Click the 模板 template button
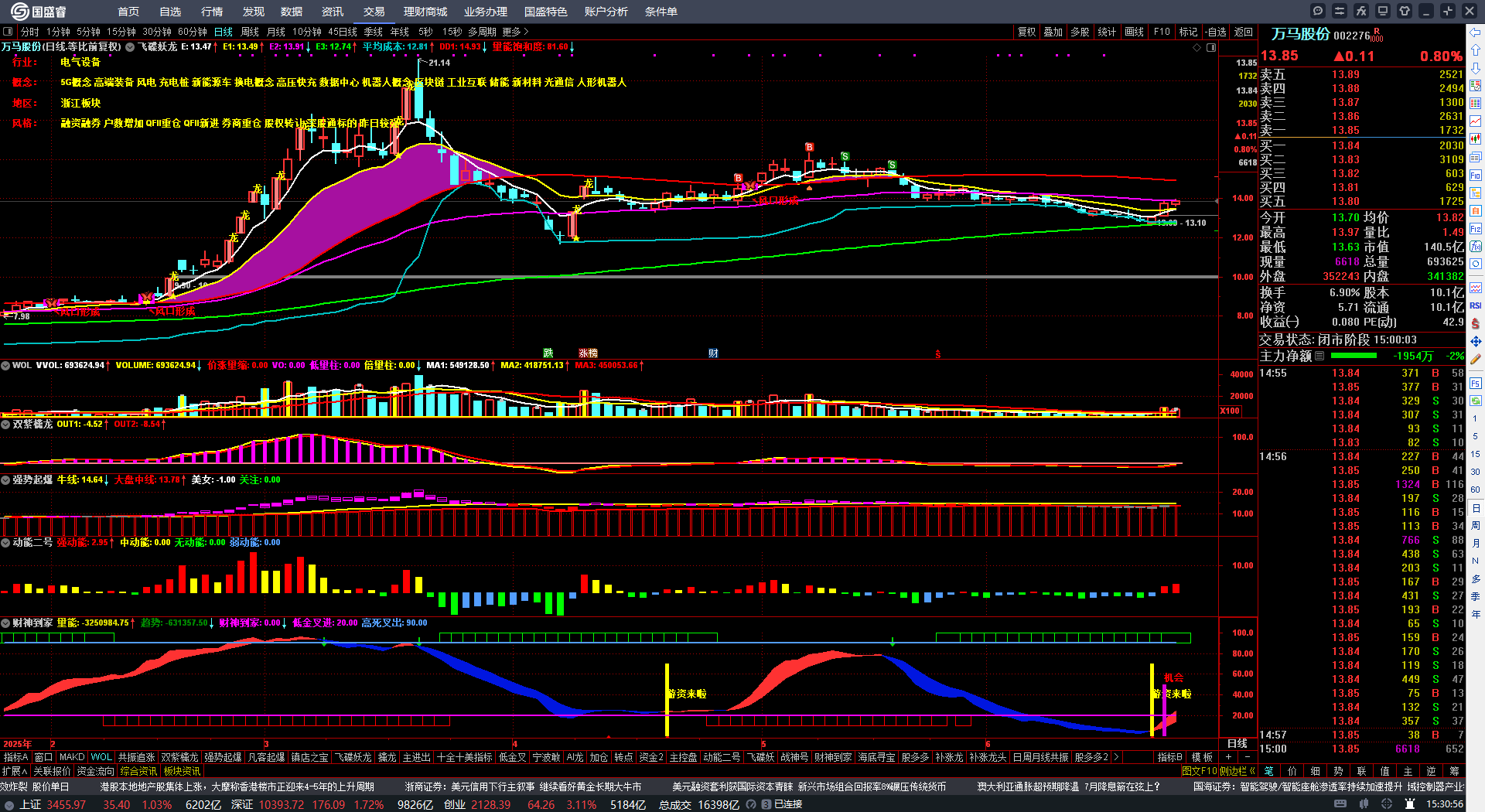Screen dimensions: 1485x812 point(1202,757)
